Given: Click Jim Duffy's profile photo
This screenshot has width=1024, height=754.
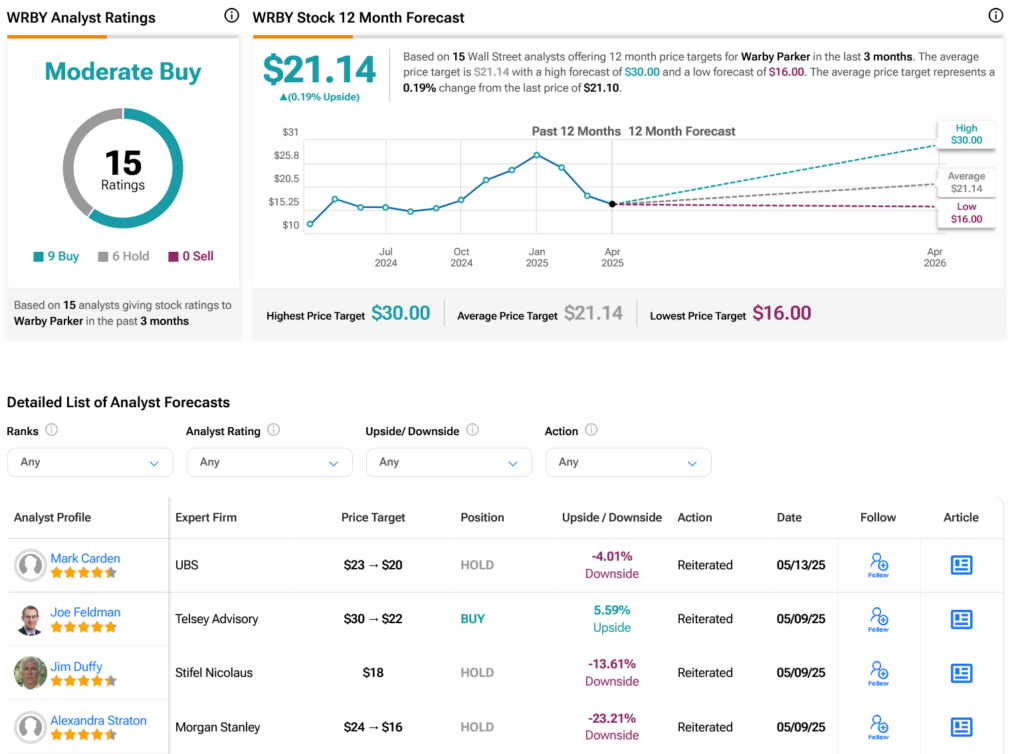Looking at the screenshot, I should (x=30, y=673).
